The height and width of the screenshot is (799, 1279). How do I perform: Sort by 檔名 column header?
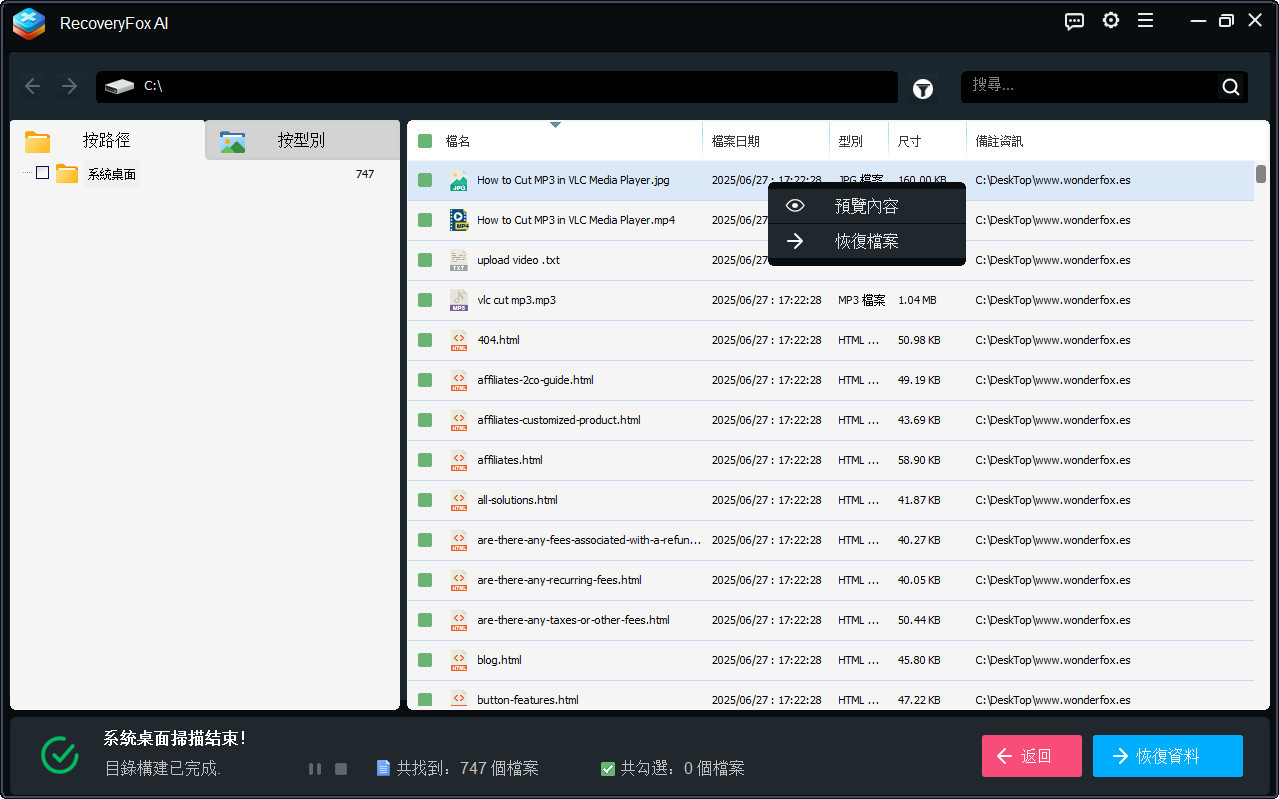458,141
